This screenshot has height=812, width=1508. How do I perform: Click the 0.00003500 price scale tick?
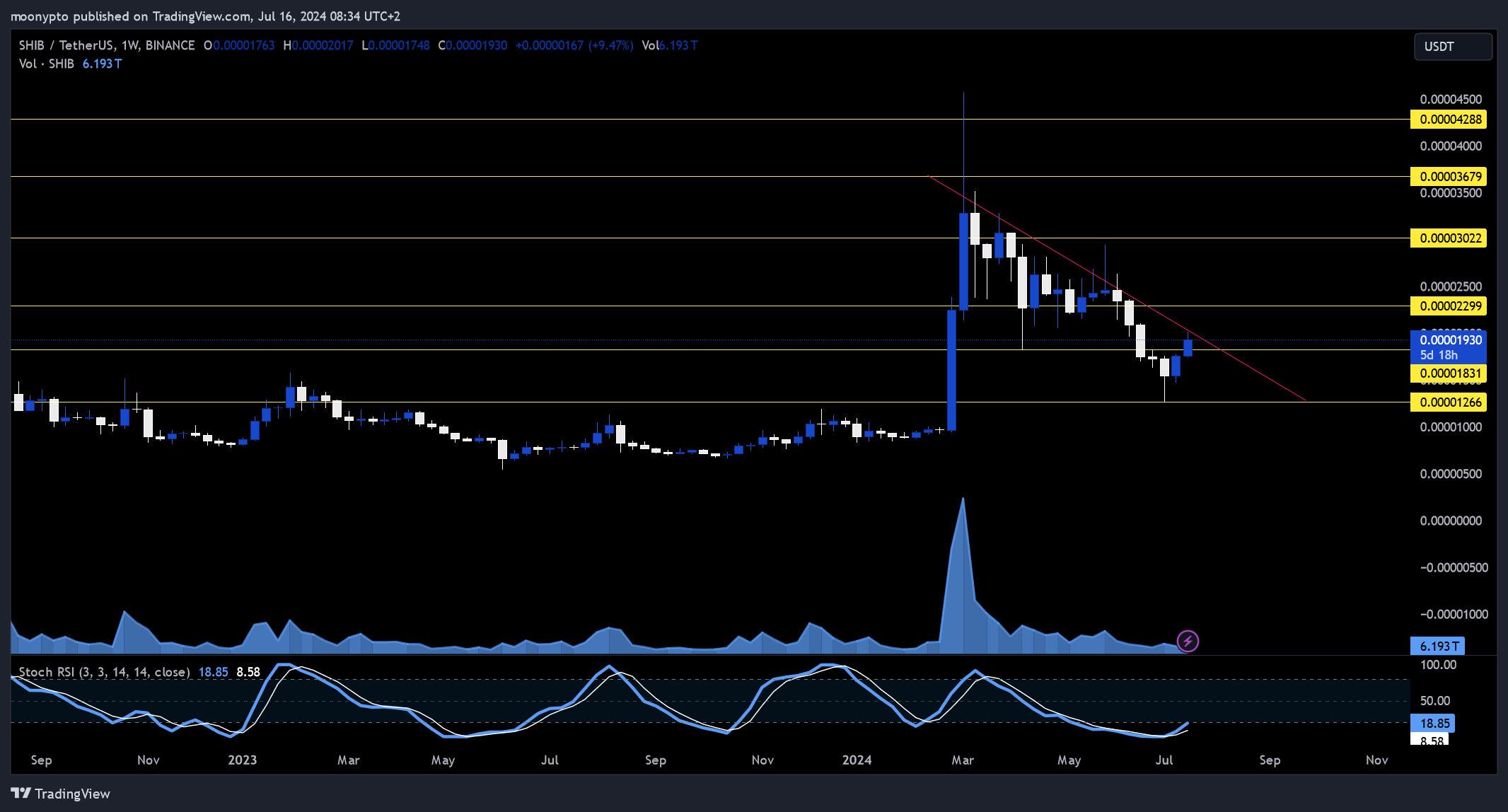pos(1451,193)
